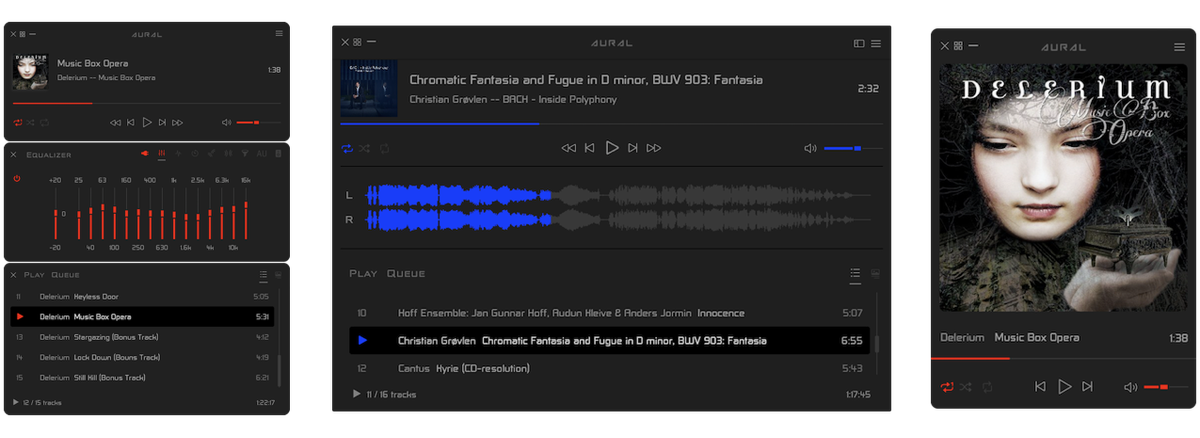Click rewind (seek backward) in center player

tap(568, 148)
